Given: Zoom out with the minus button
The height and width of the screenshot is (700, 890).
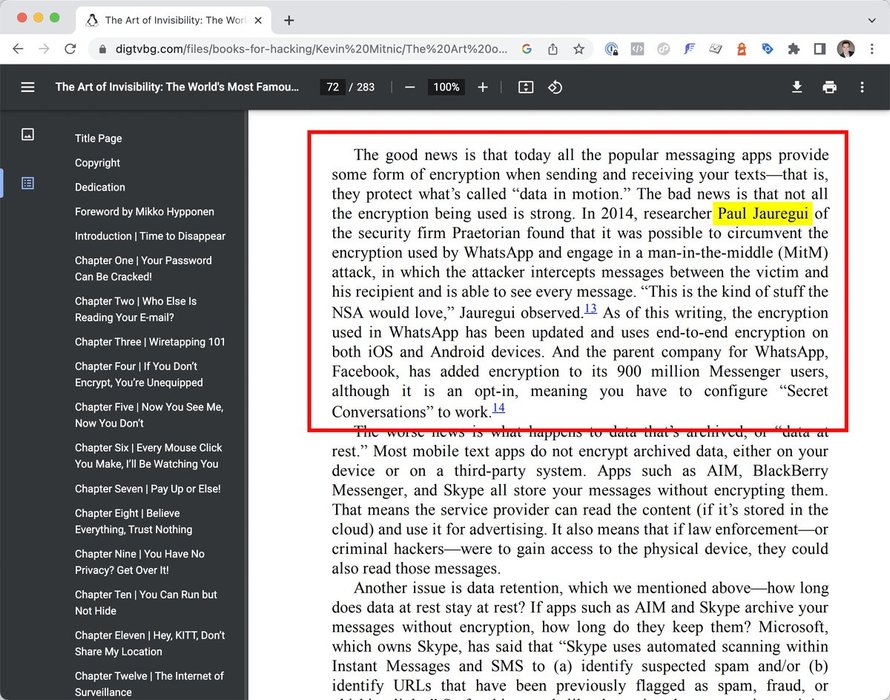Looking at the screenshot, I should coord(410,87).
